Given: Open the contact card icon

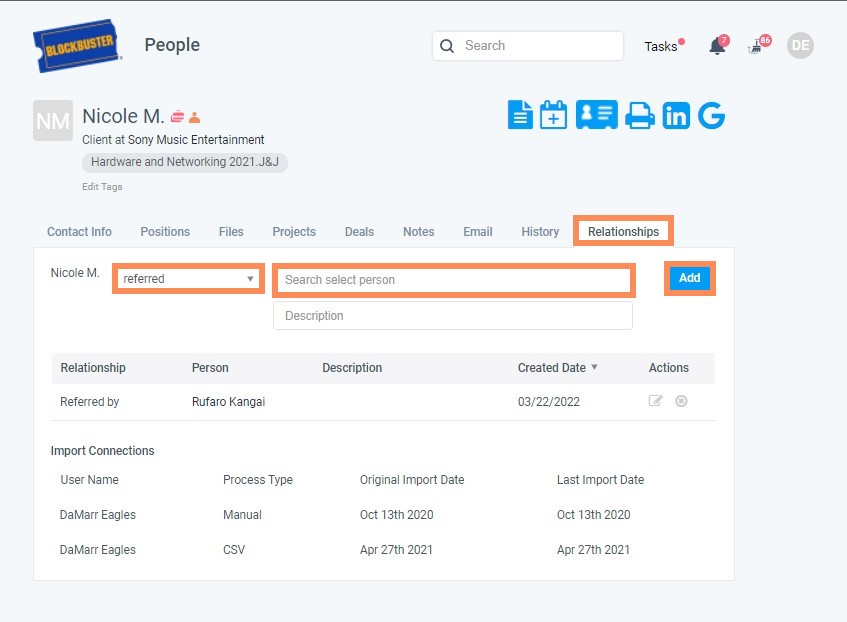Looking at the screenshot, I should 597,115.
